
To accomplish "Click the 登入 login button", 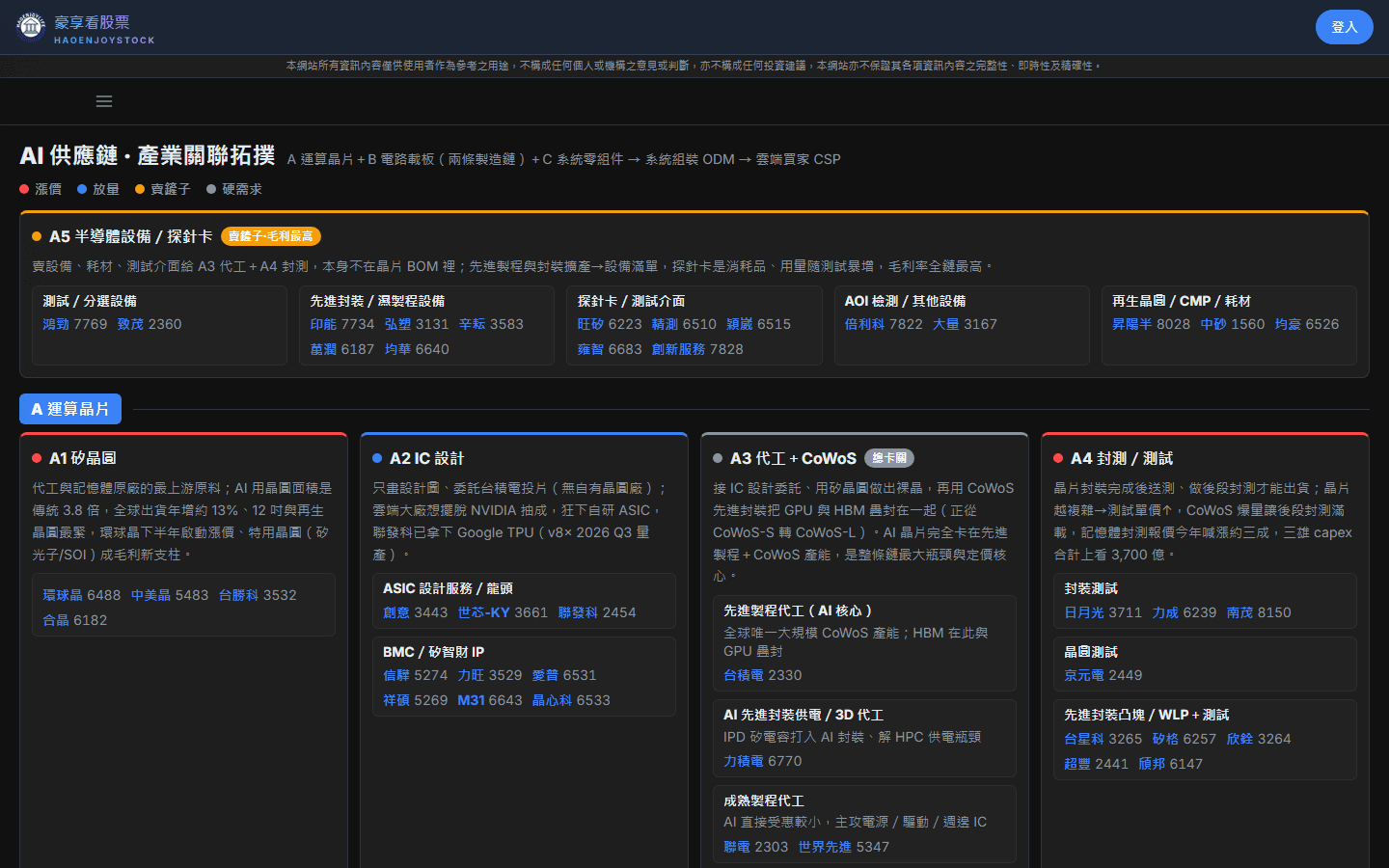I will pos(1344,27).
